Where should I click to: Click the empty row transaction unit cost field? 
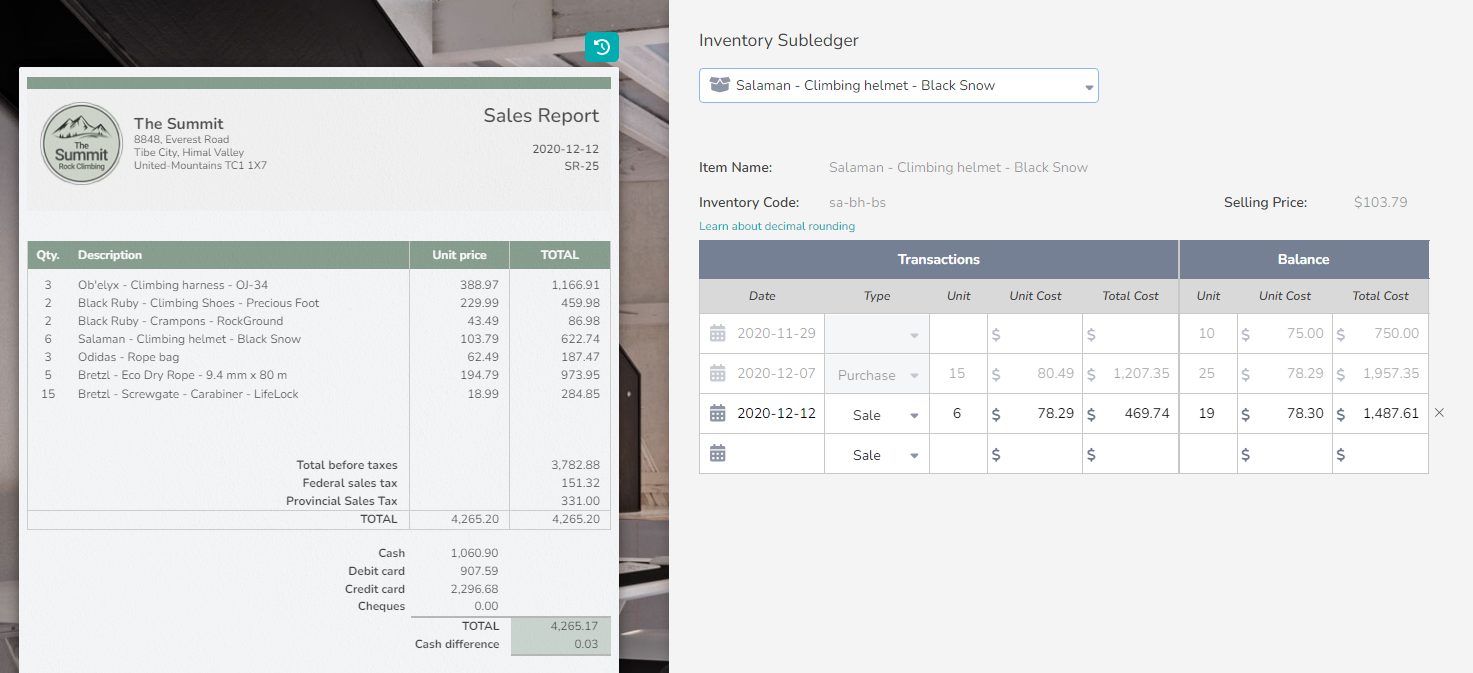pyautogui.click(x=1034, y=454)
